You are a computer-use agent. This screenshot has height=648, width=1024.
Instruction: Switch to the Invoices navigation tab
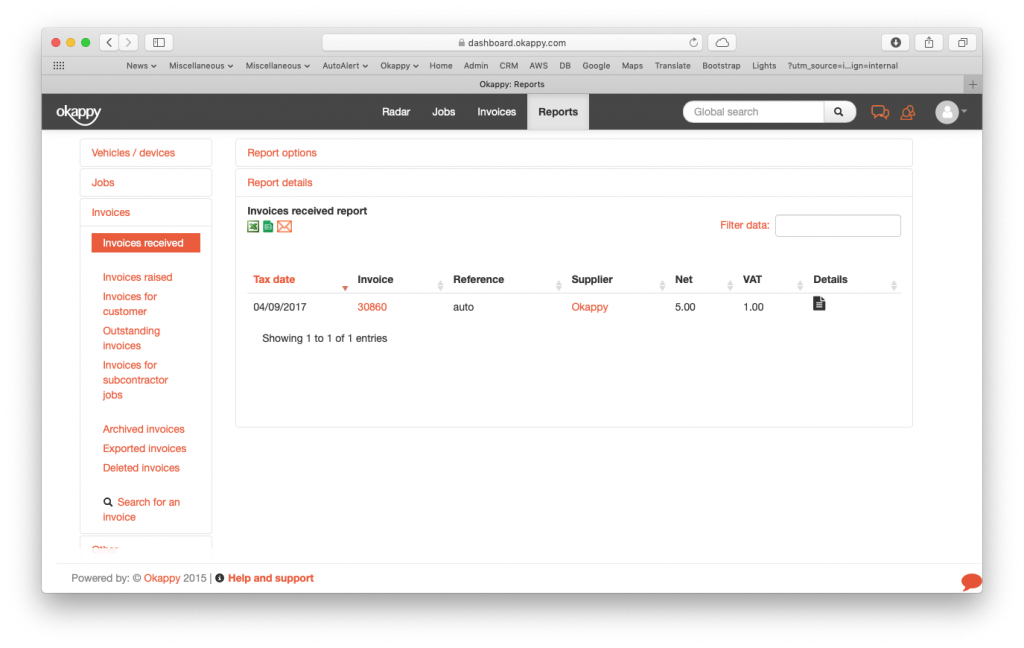496,112
